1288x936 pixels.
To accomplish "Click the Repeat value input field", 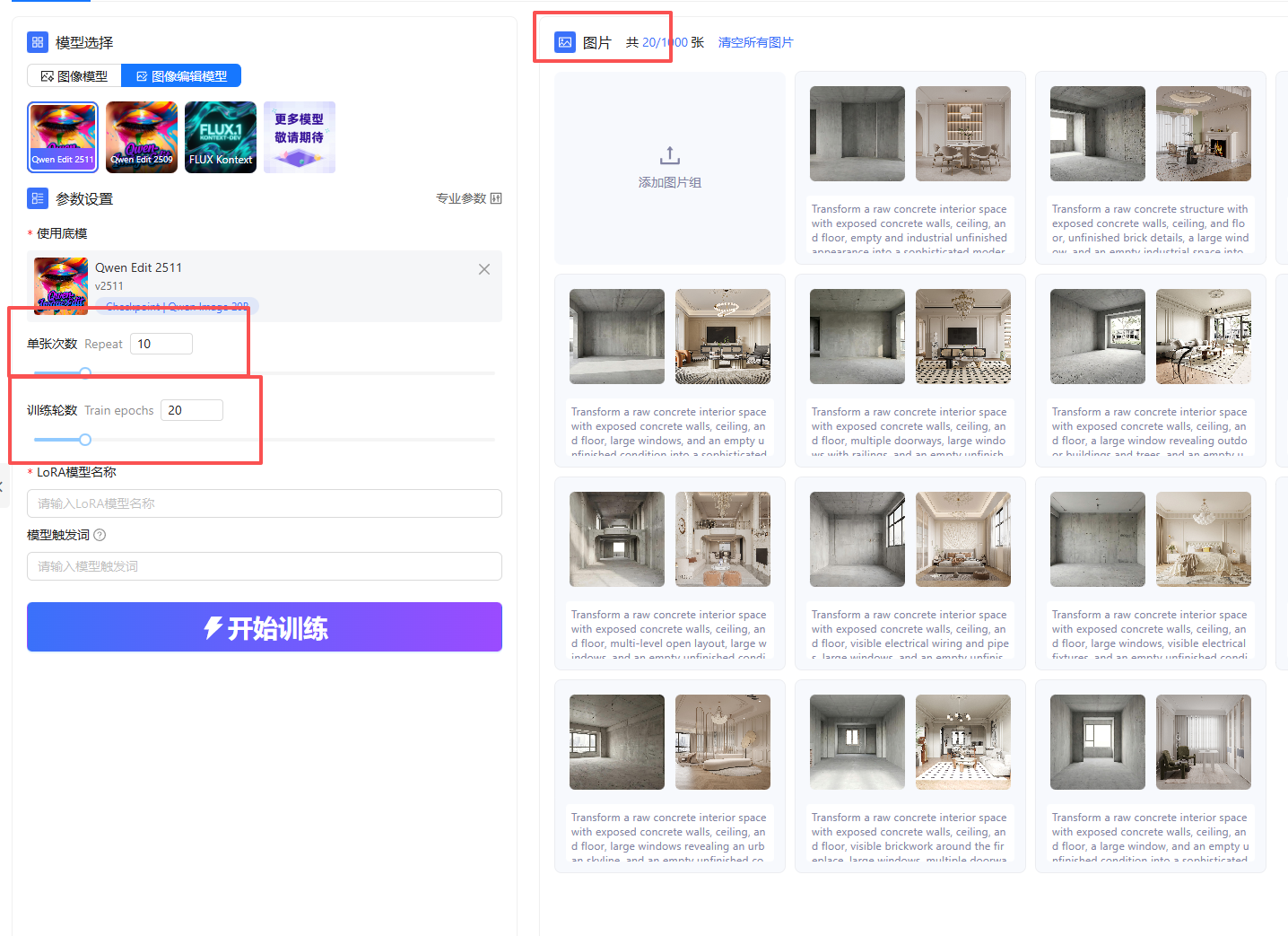I will tap(161, 344).
